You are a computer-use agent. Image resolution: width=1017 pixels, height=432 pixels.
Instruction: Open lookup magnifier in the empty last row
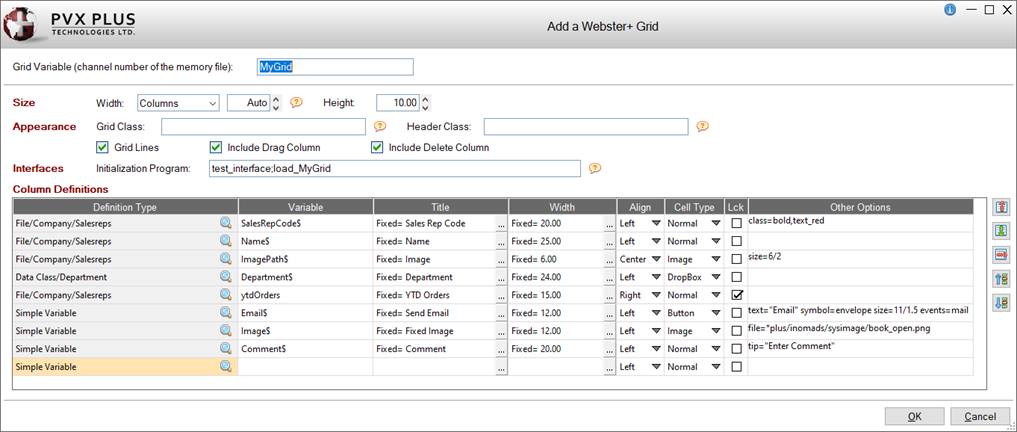[226, 366]
